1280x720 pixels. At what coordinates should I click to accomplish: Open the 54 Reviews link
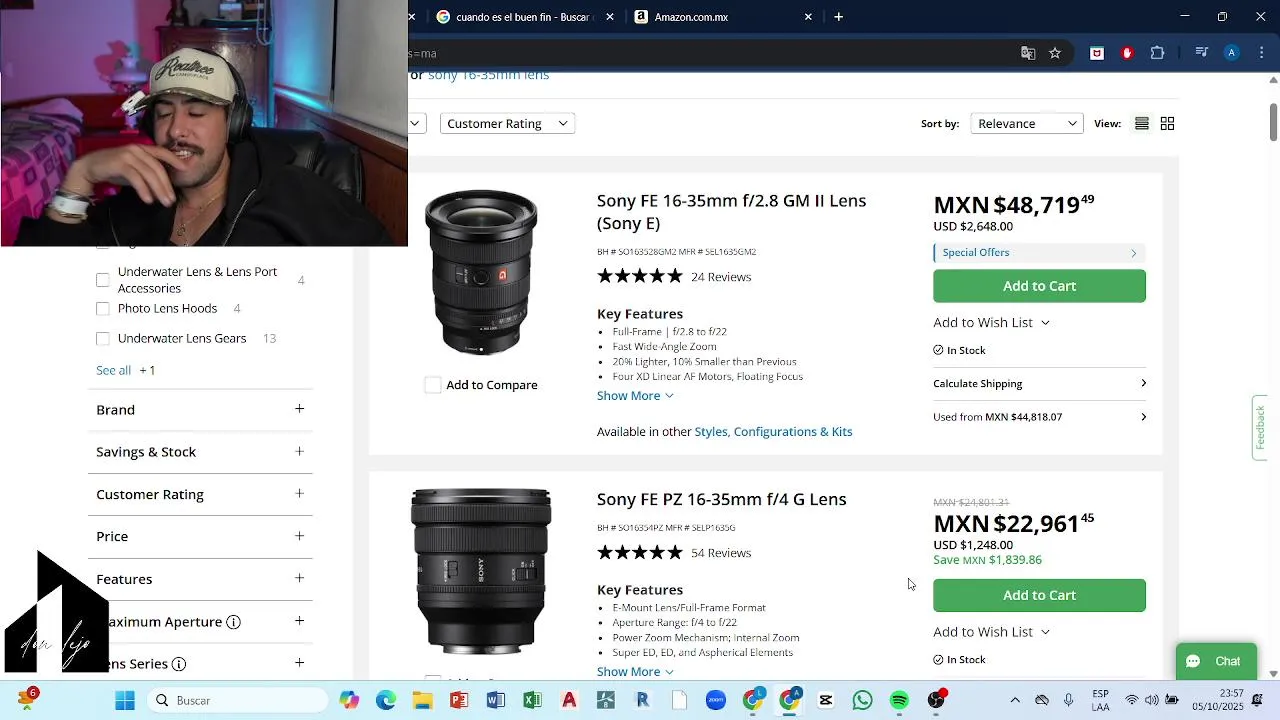pyautogui.click(x=721, y=553)
